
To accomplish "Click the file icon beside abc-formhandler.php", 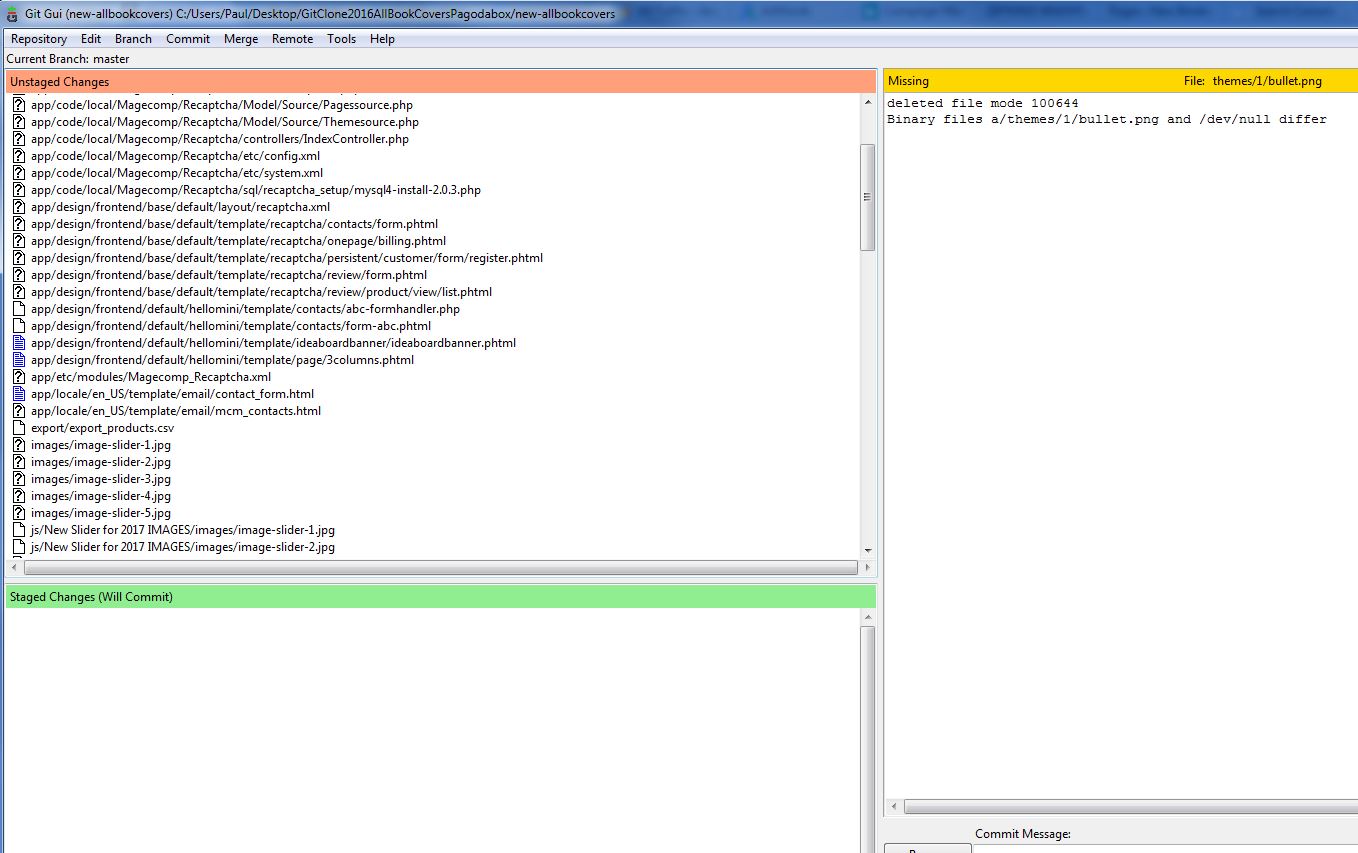I will click(18, 309).
